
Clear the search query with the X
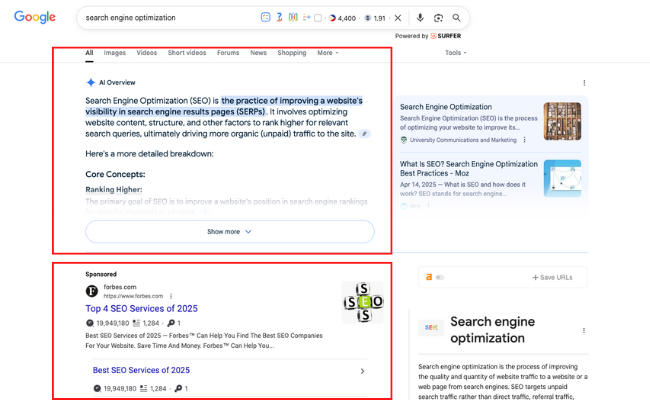point(398,18)
